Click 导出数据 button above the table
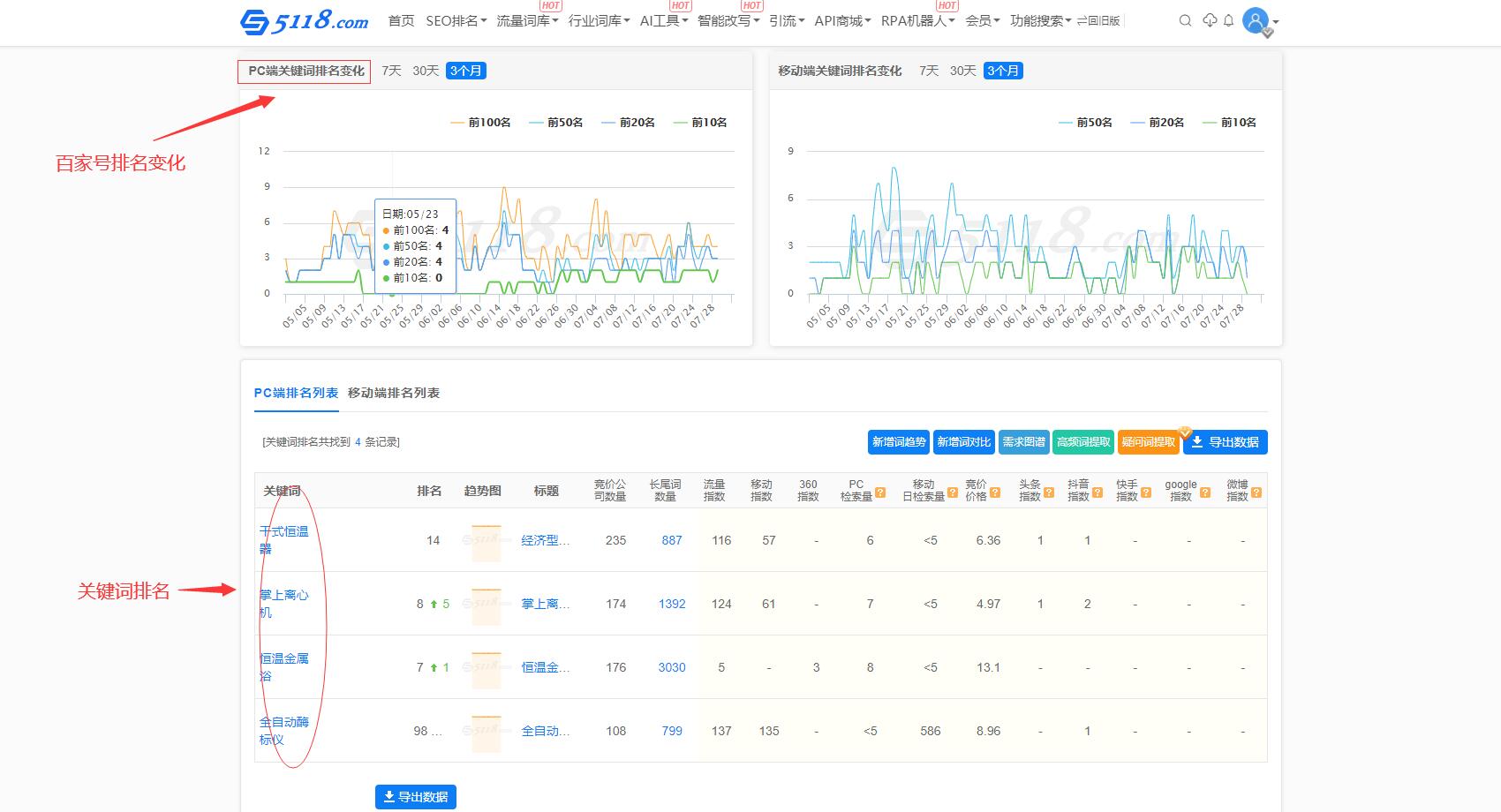The image size is (1501, 812). click(1226, 442)
